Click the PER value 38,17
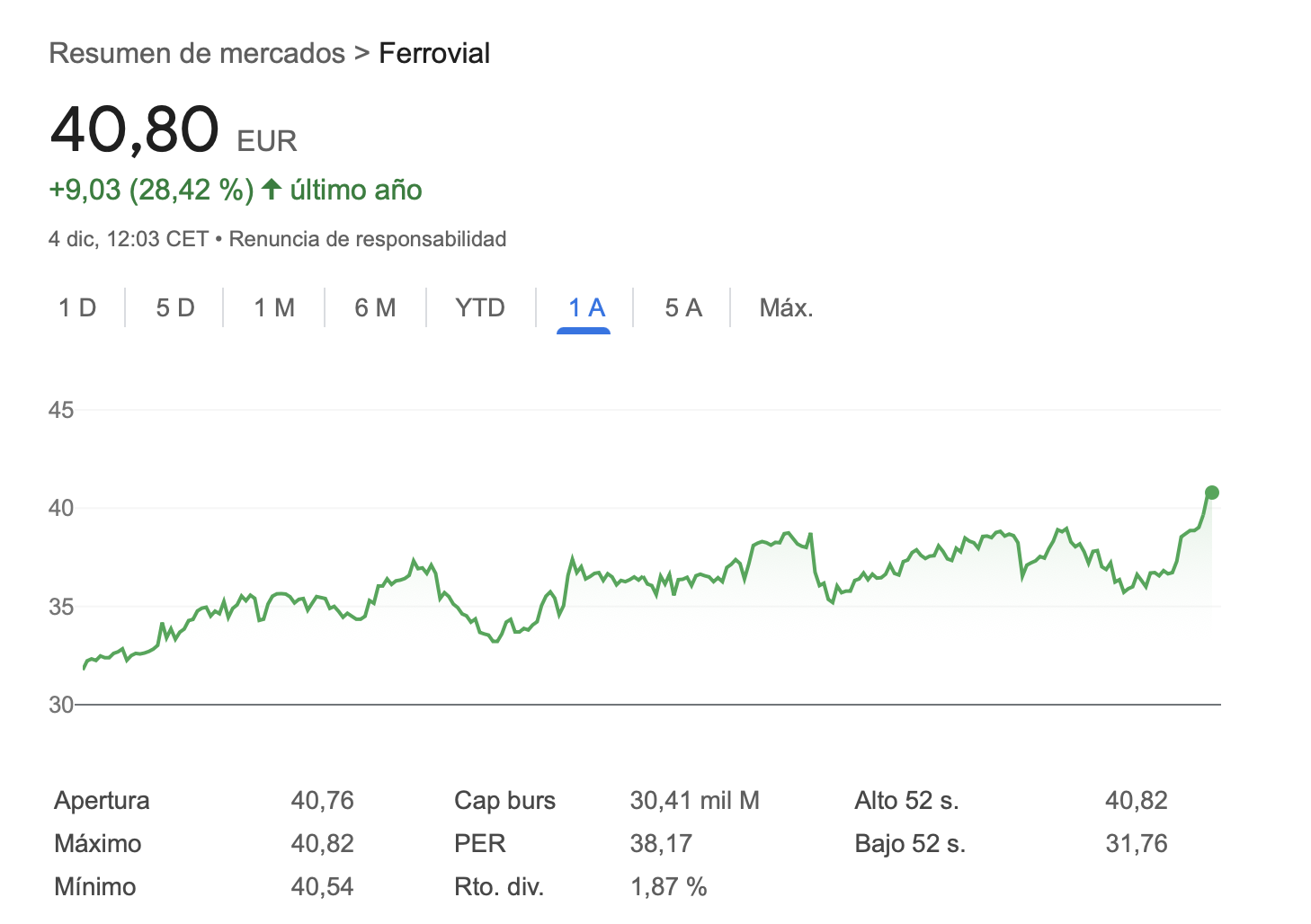 click(661, 844)
